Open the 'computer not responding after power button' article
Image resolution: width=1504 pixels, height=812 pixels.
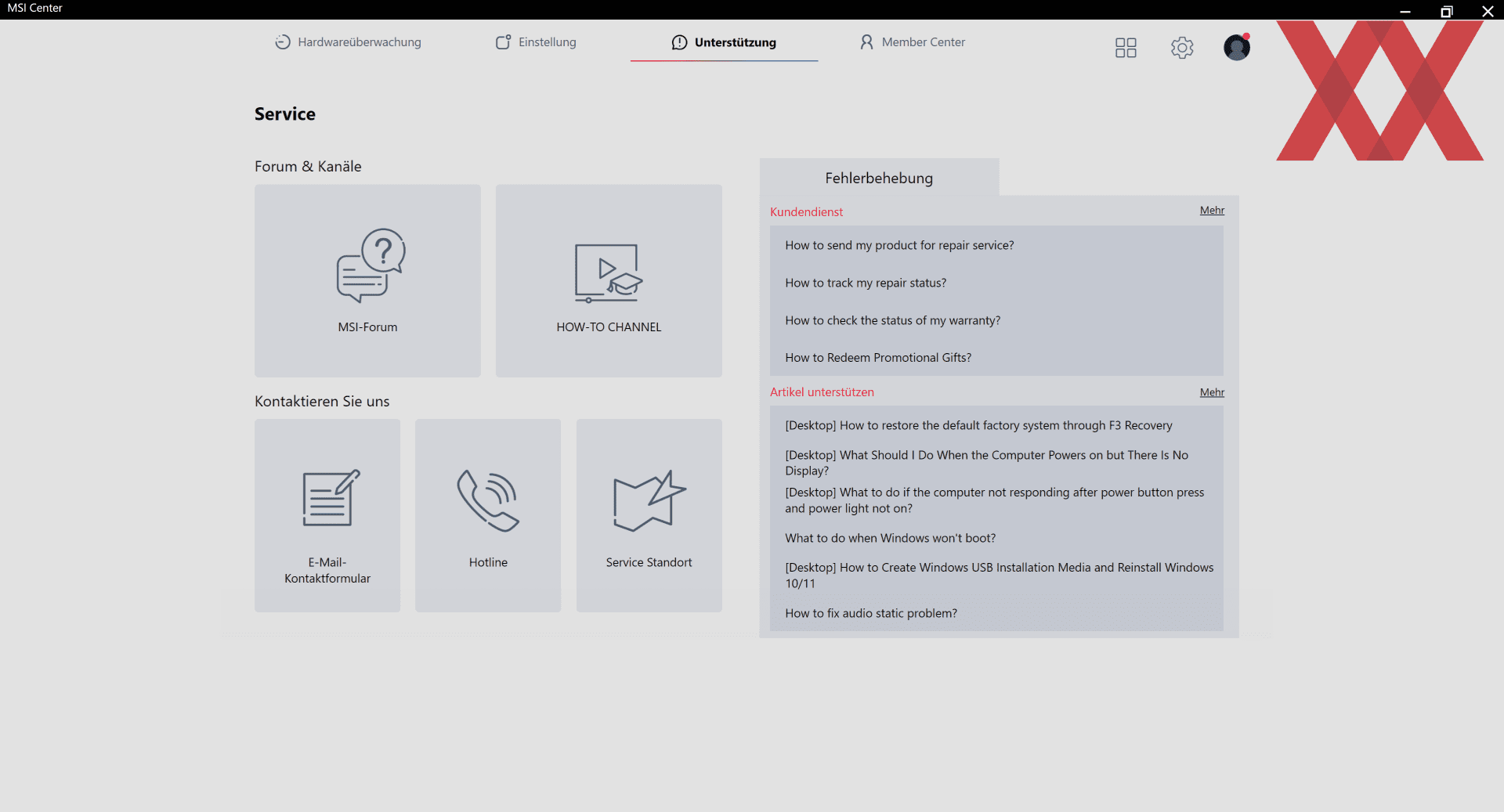[996, 500]
